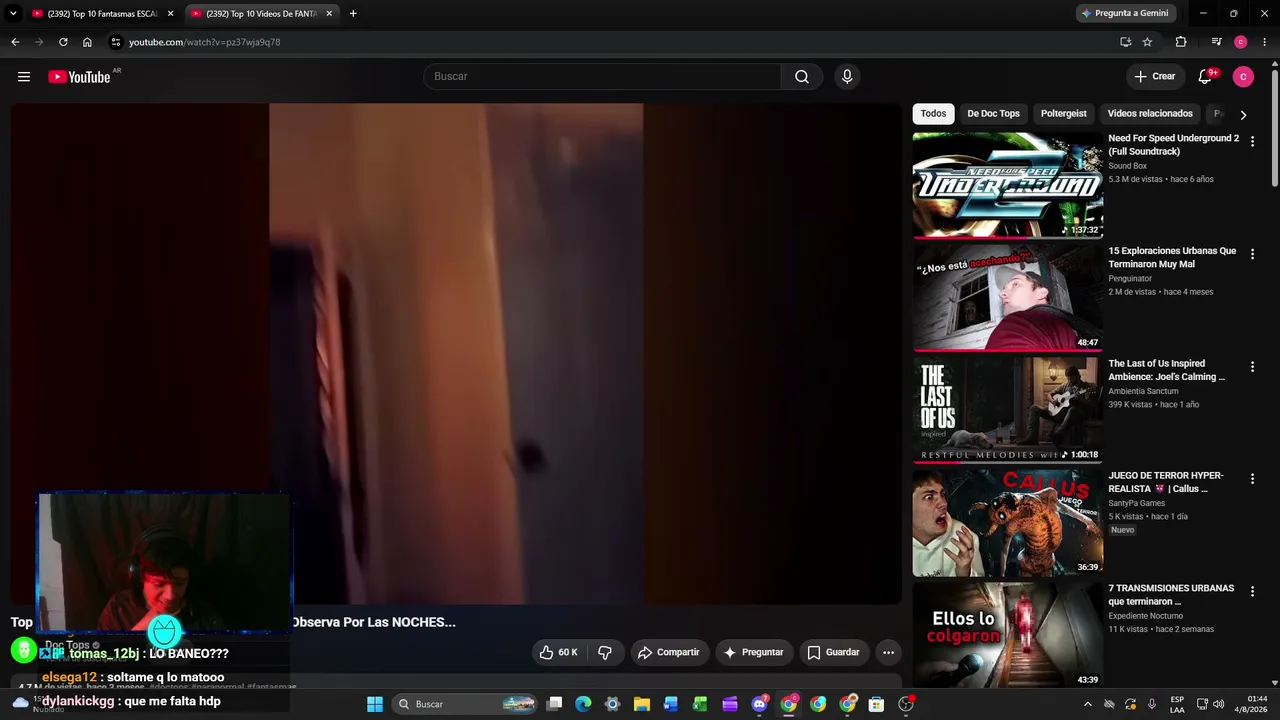The height and width of the screenshot is (720, 1280).
Task: Reload the YouTube page
Action: click(x=63, y=42)
